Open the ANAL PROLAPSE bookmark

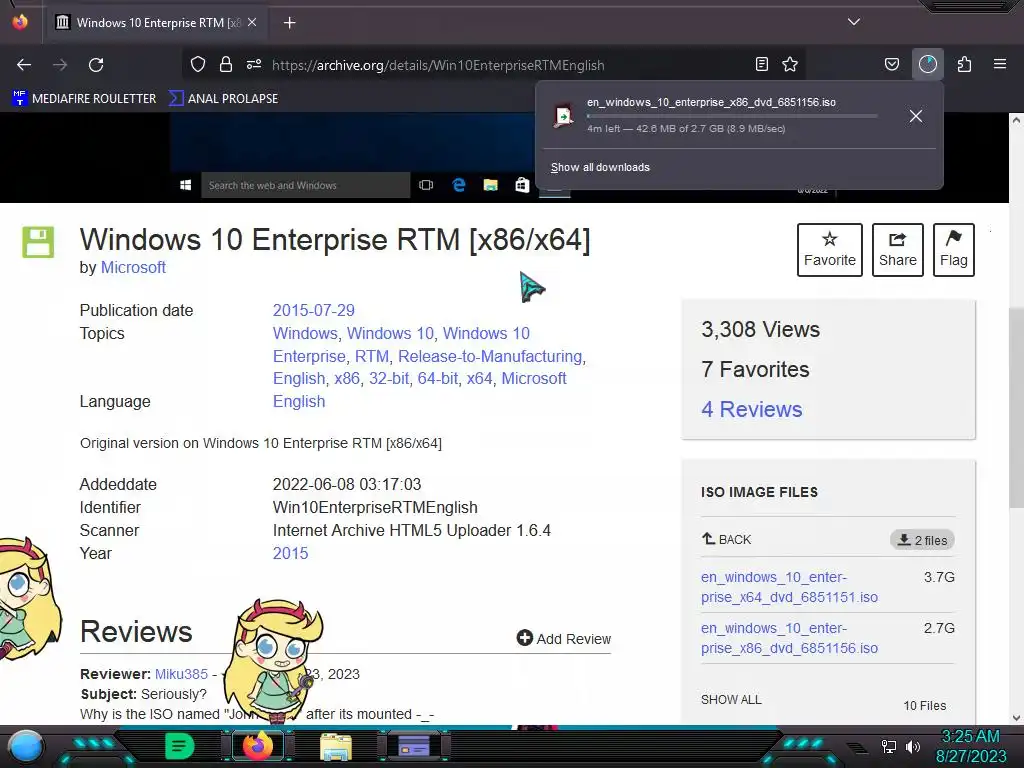pyautogui.click(x=224, y=99)
